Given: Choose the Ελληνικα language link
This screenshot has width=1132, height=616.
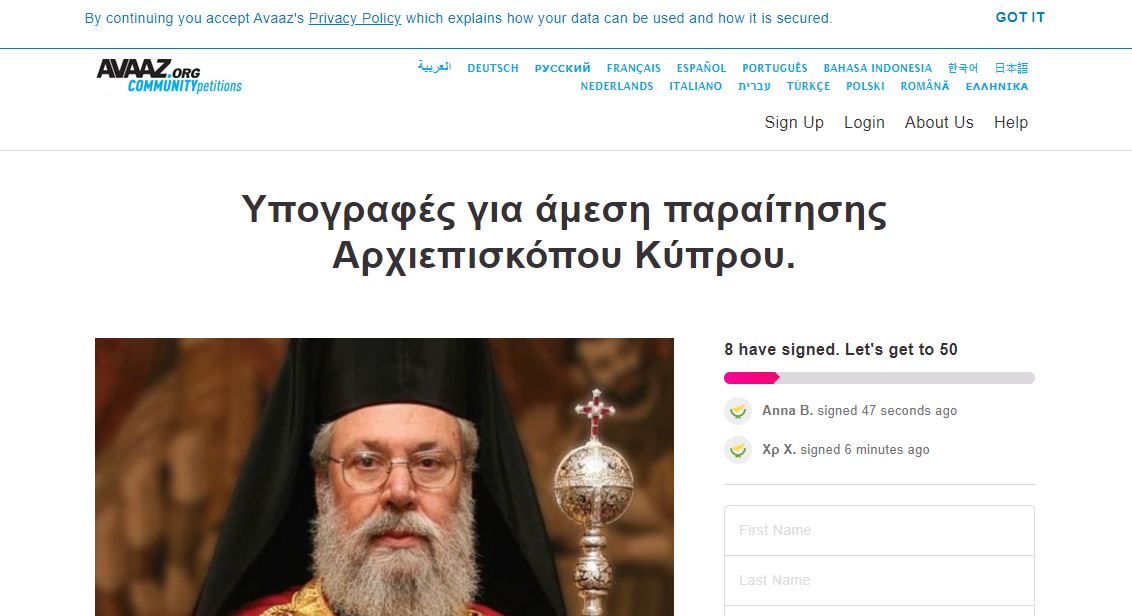Looking at the screenshot, I should [997, 86].
